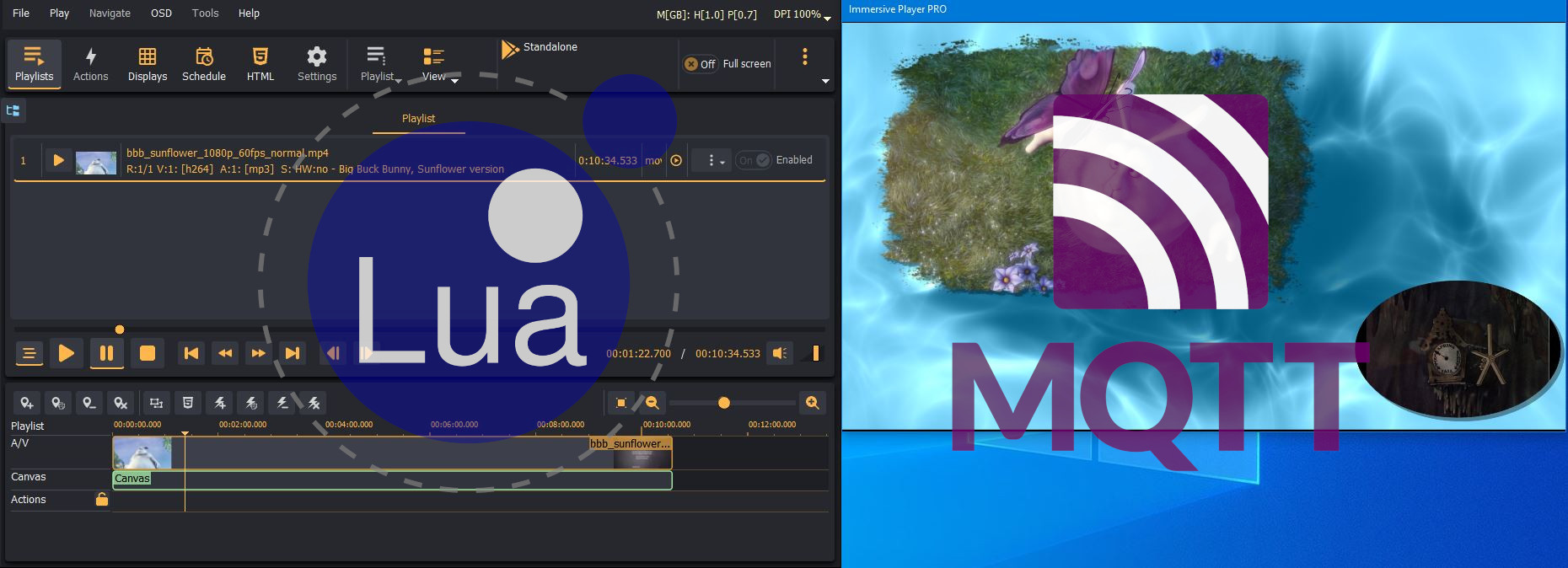Open the Displays grid section

(148, 64)
